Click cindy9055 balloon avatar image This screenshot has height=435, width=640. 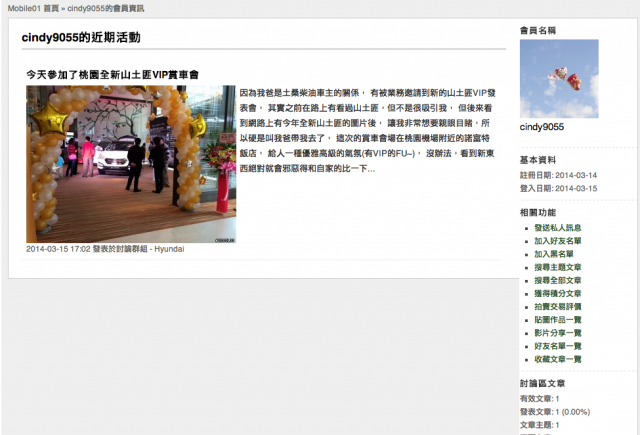point(559,79)
